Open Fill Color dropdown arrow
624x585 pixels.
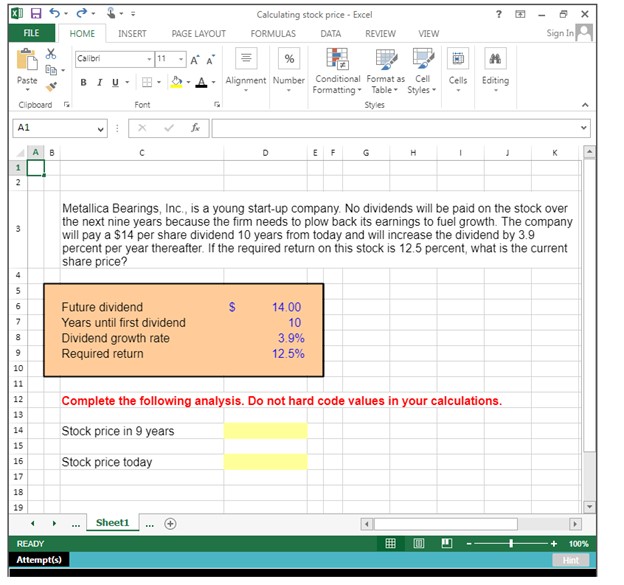[188, 82]
